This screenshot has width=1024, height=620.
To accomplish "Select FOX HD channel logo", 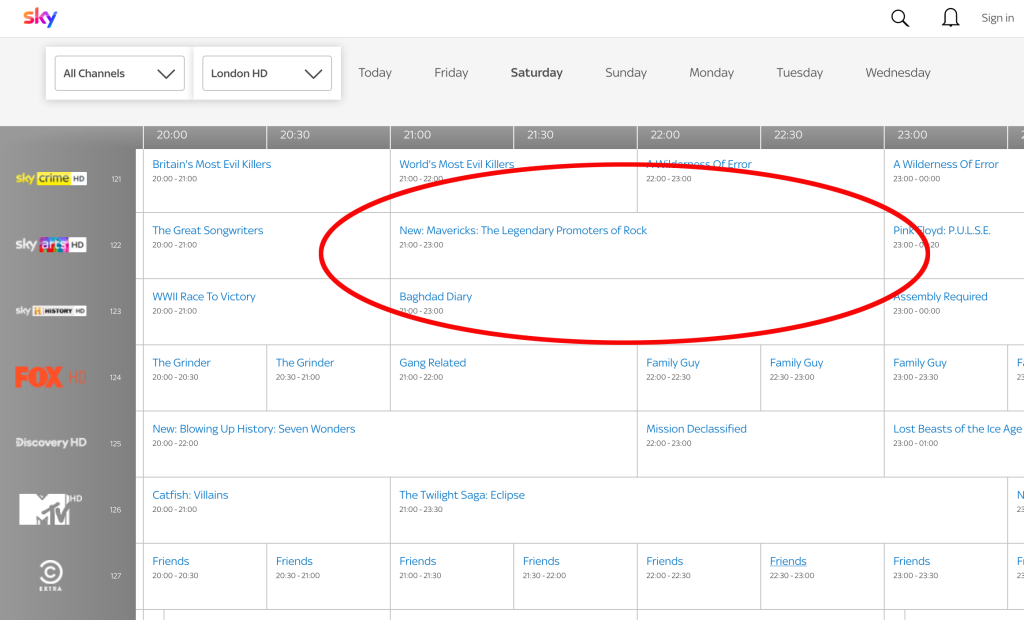I will coord(51,377).
